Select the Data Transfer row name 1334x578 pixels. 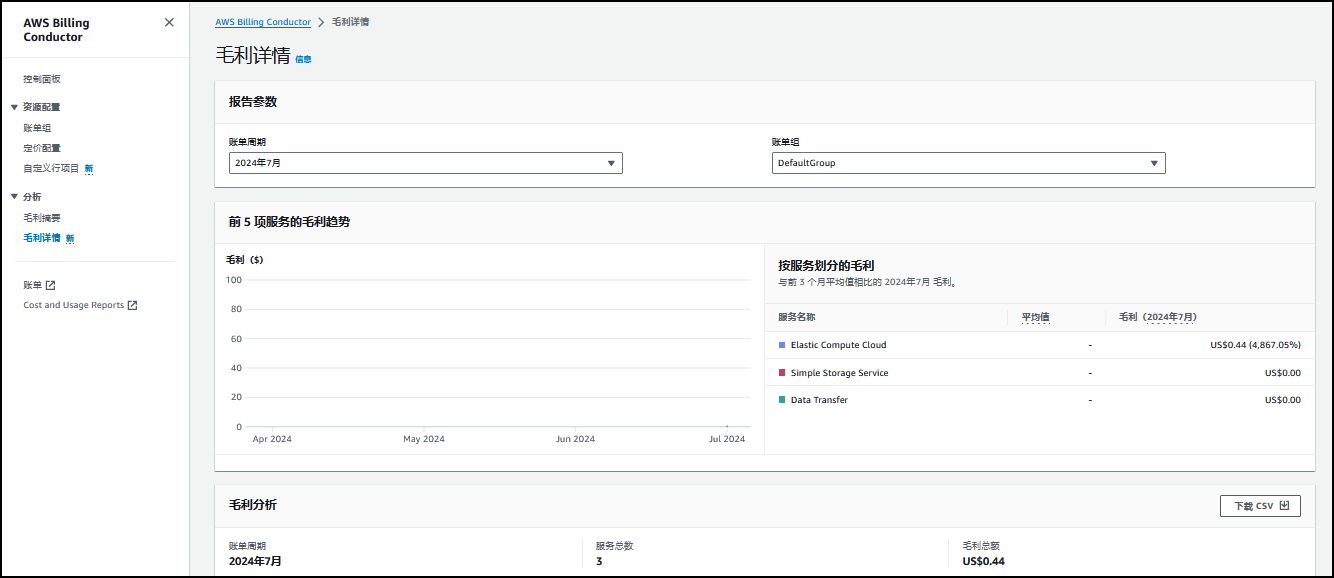point(819,400)
